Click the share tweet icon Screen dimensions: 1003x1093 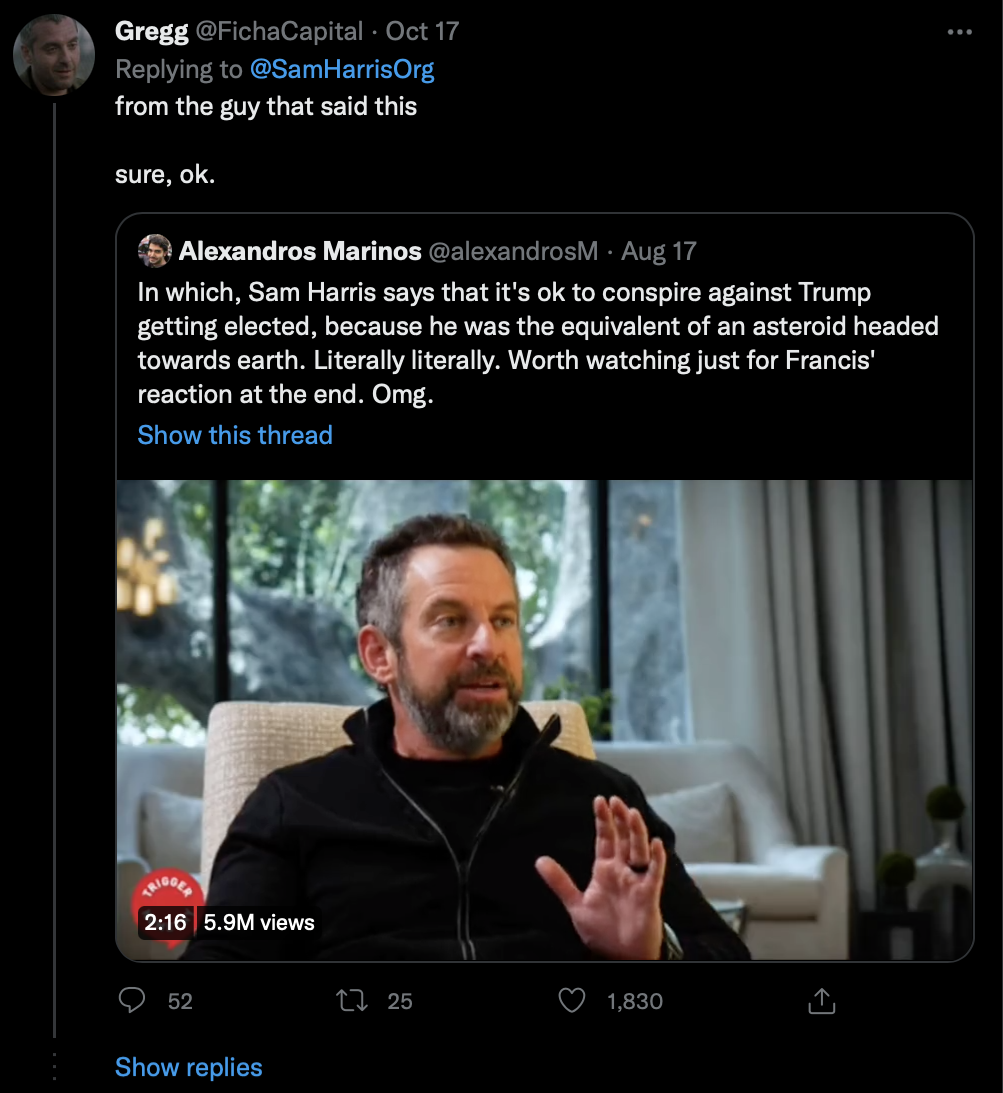821,1000
